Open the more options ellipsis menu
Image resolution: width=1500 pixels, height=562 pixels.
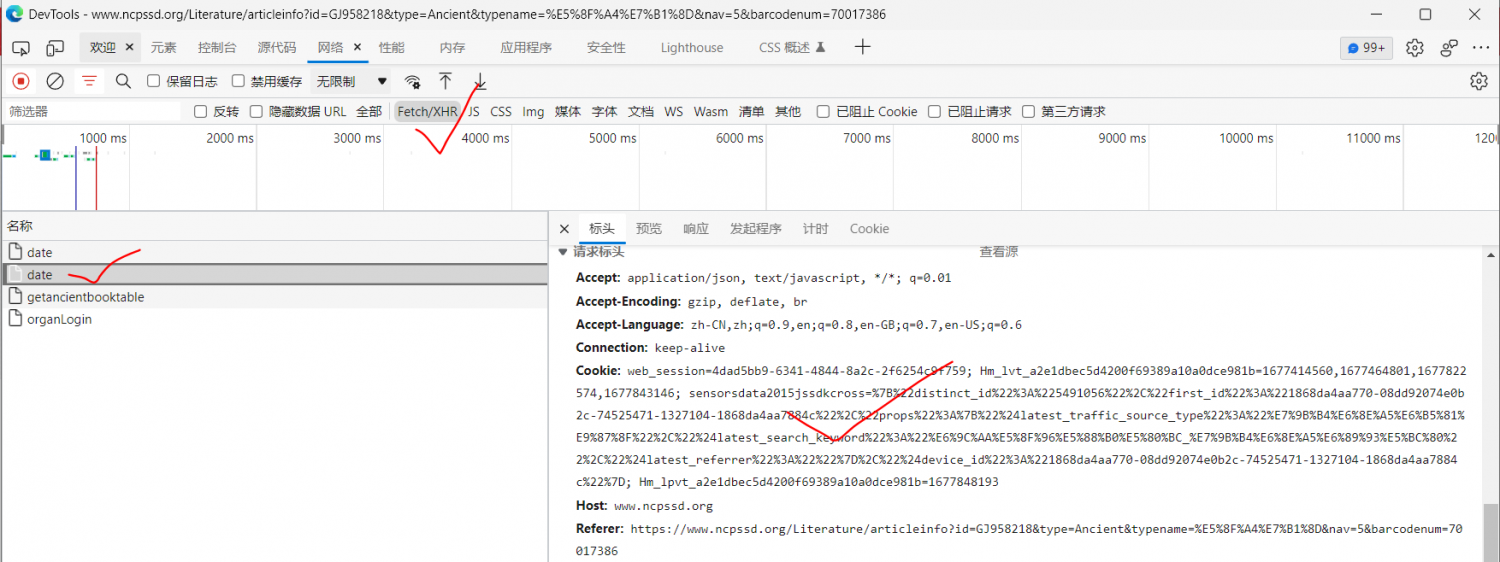coord(1480,48)
